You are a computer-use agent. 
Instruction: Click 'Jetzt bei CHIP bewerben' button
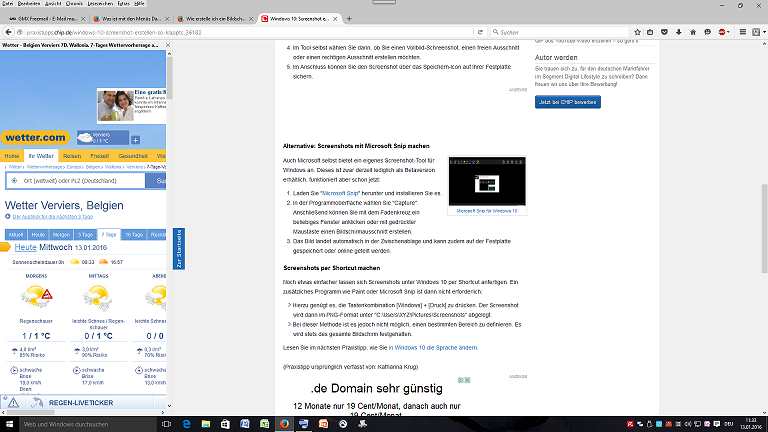click(x=568, y=102)
